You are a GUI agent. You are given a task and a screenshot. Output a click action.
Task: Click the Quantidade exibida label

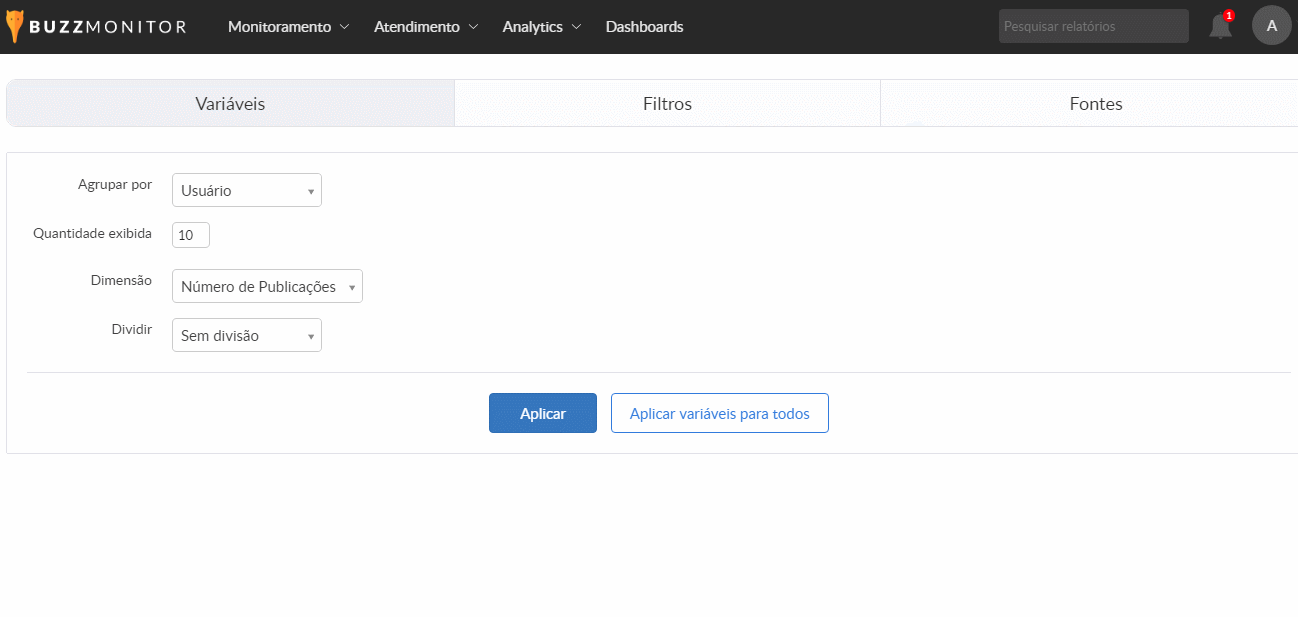92,233
